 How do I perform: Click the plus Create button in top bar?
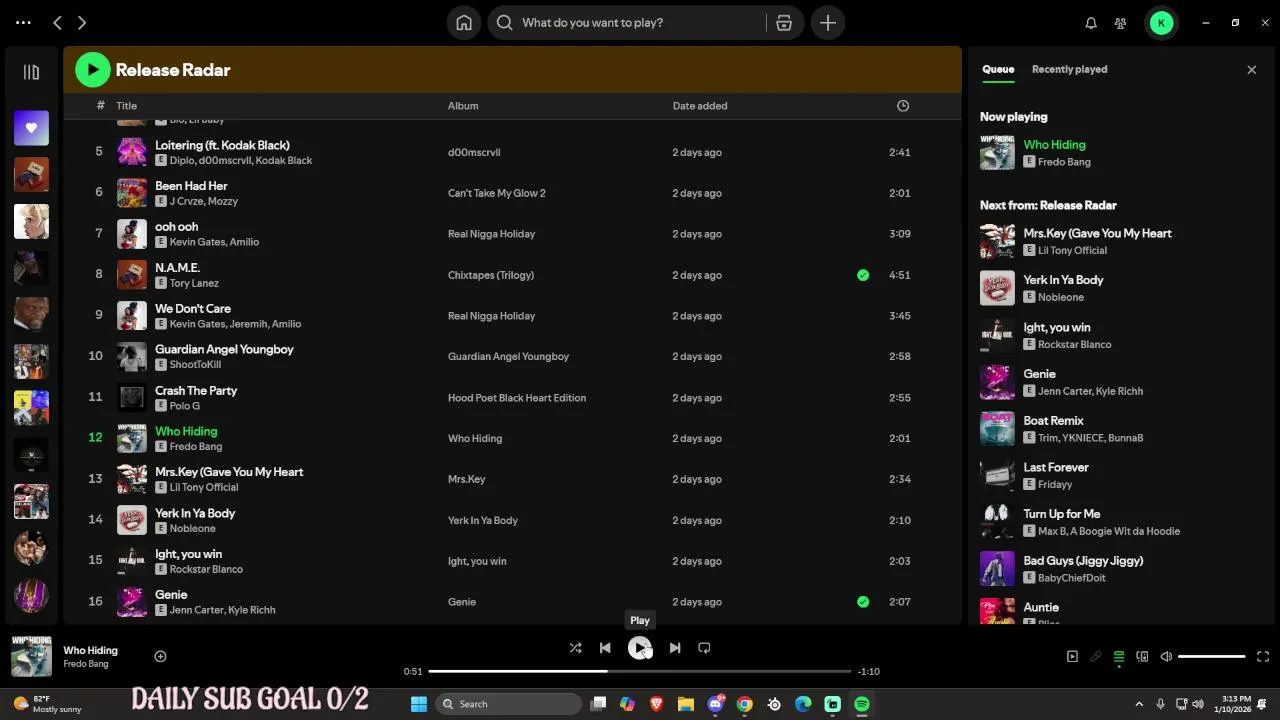coord(828,23)
